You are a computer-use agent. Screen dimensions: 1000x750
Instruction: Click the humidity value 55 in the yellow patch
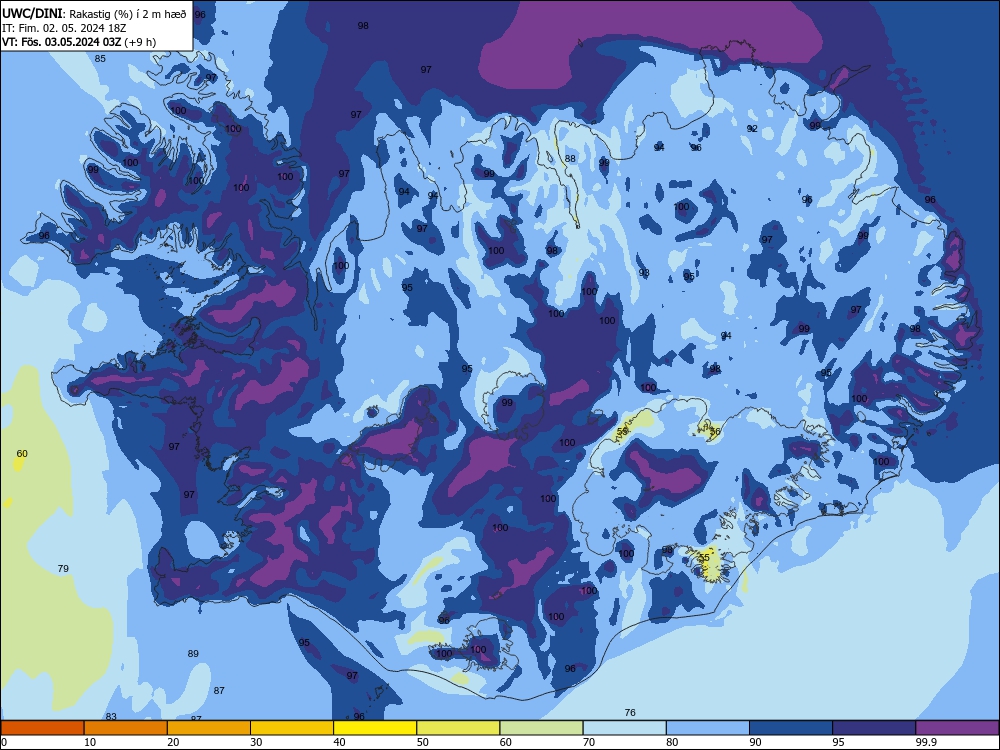(x=704, y=557)
